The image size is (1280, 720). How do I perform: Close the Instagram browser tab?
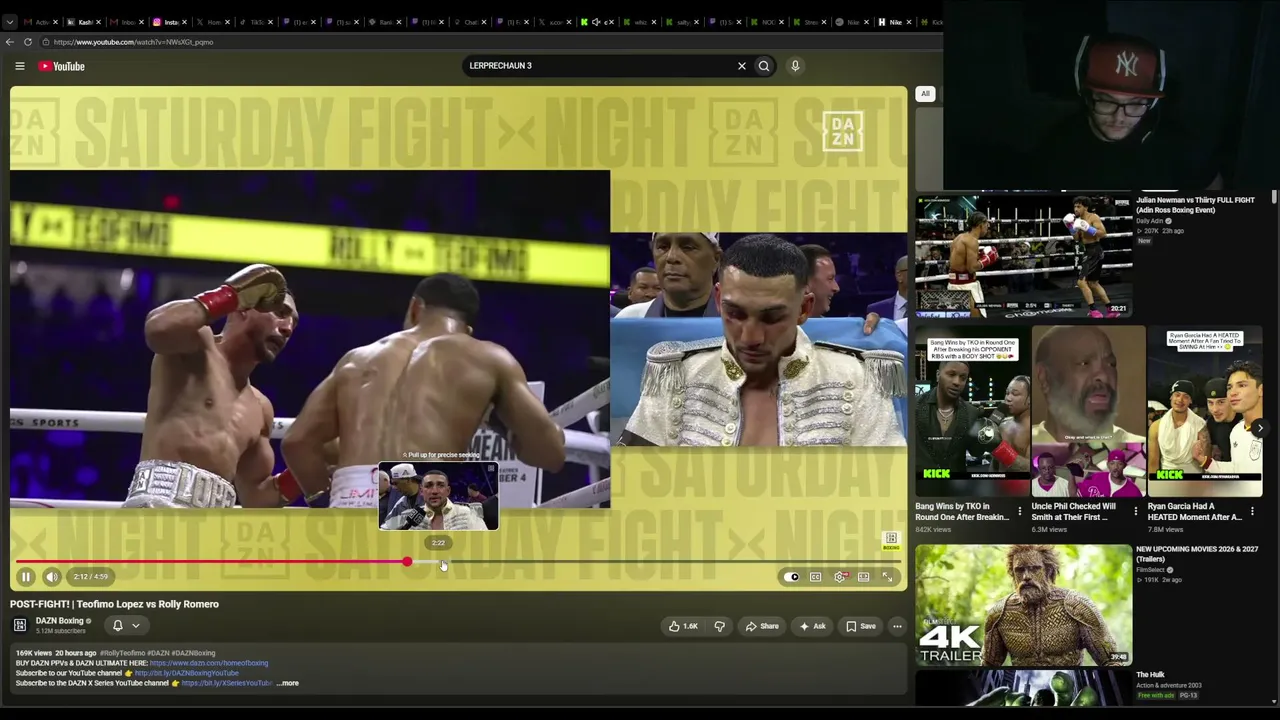(x=185, y=22)
